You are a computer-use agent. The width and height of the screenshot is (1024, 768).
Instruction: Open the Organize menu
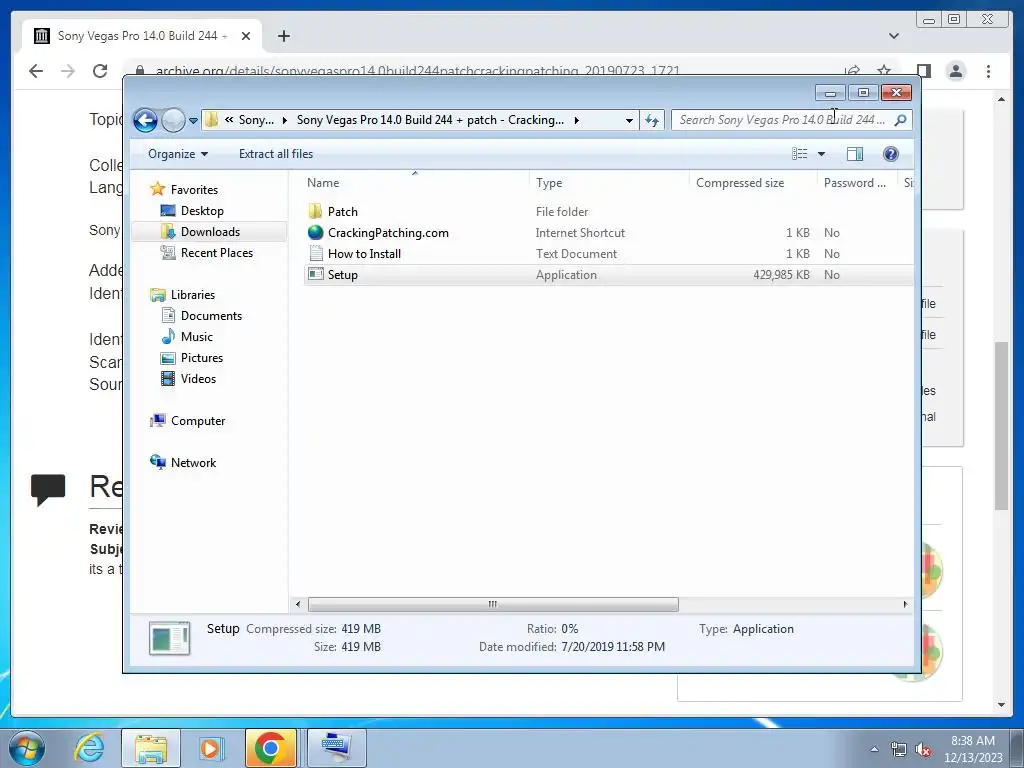pos(178,154)
